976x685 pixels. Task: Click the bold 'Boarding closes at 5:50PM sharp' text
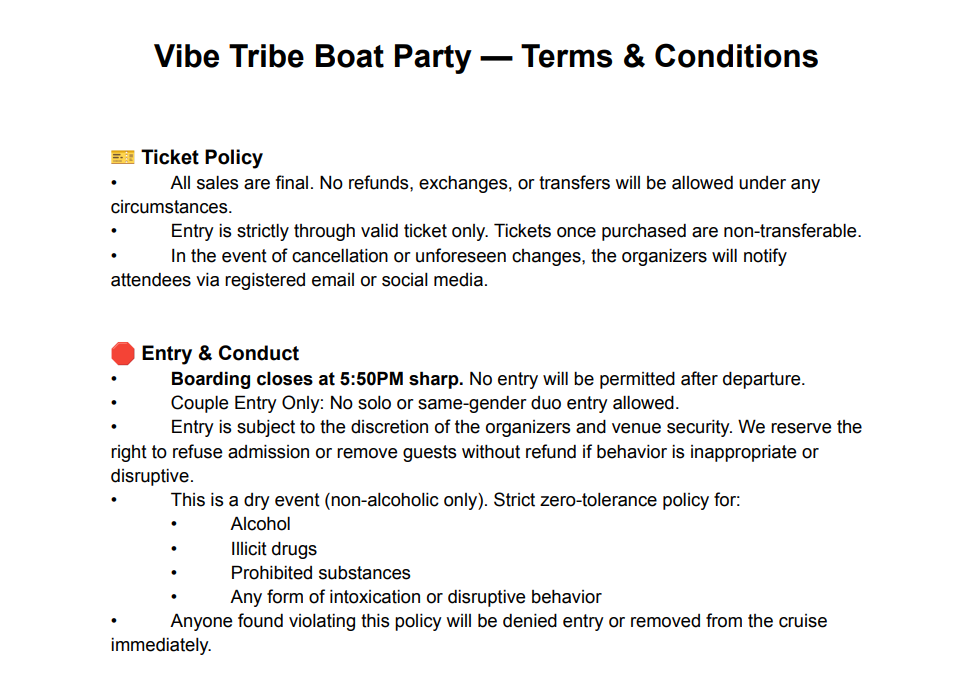pyautogui.click(x=317, y=379)
